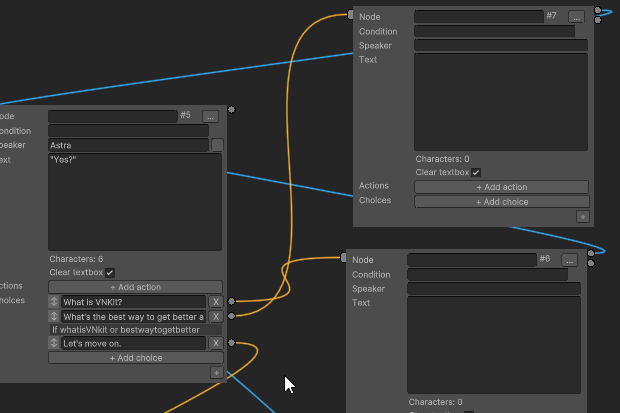Image resolution: width=620 pixels, height=413 pixels.
Task: Click the small square toggle beside Astra speaker field
Action: coord(217,145)
